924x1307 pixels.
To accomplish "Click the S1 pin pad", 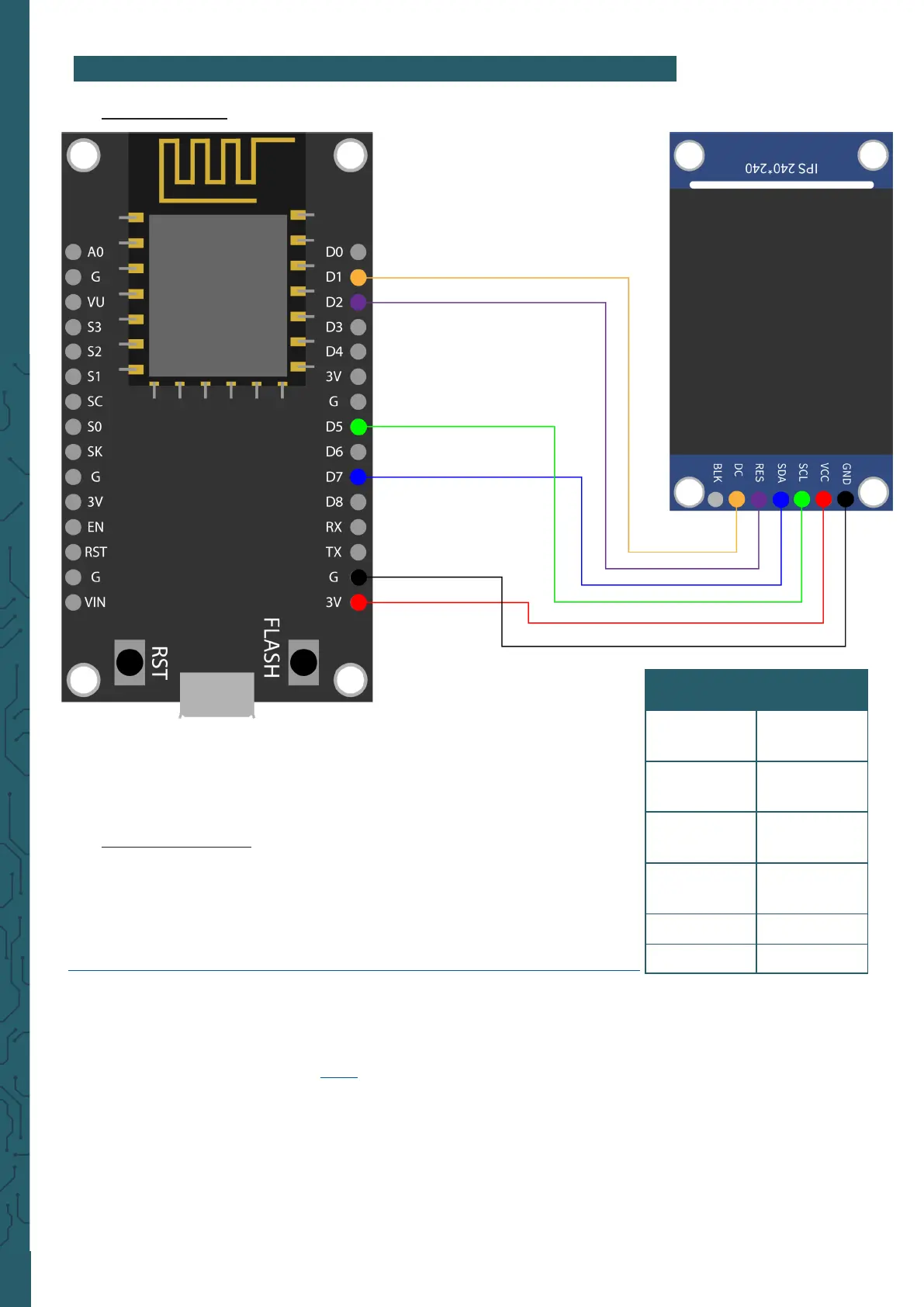I will point(74,376).
